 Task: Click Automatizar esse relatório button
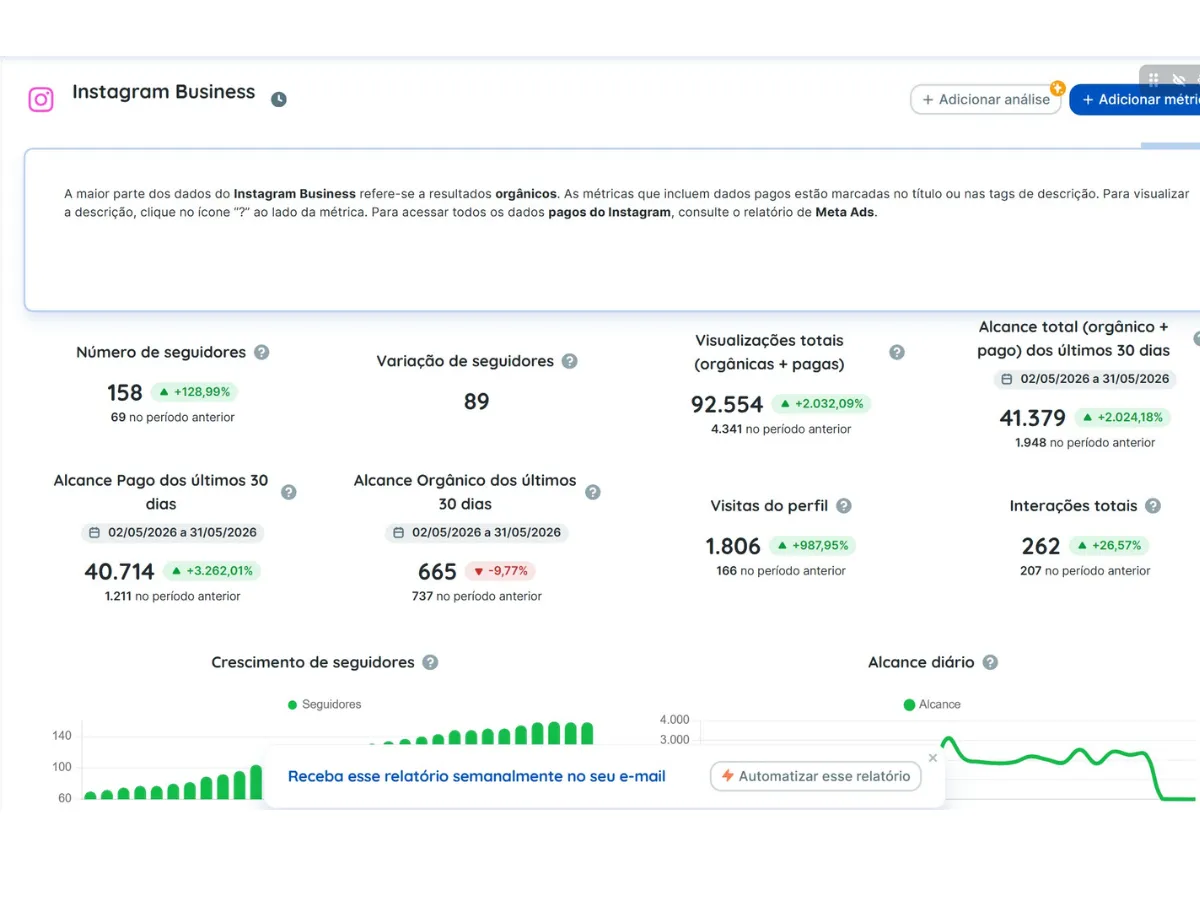[x=816, y=776]
